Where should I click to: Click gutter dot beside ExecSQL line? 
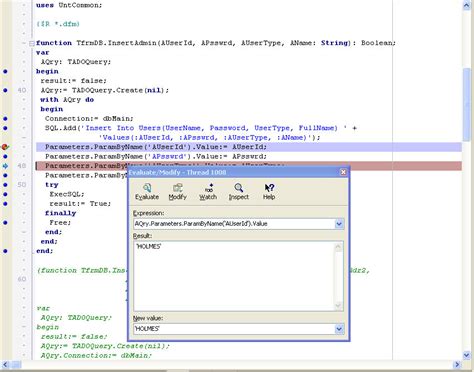(5, 194)
